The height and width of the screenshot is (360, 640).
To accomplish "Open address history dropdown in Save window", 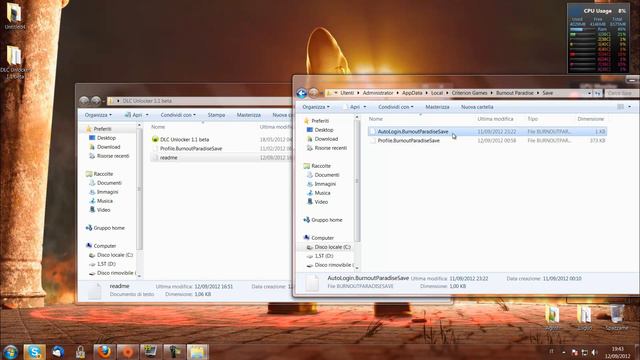I will point(589,93).
